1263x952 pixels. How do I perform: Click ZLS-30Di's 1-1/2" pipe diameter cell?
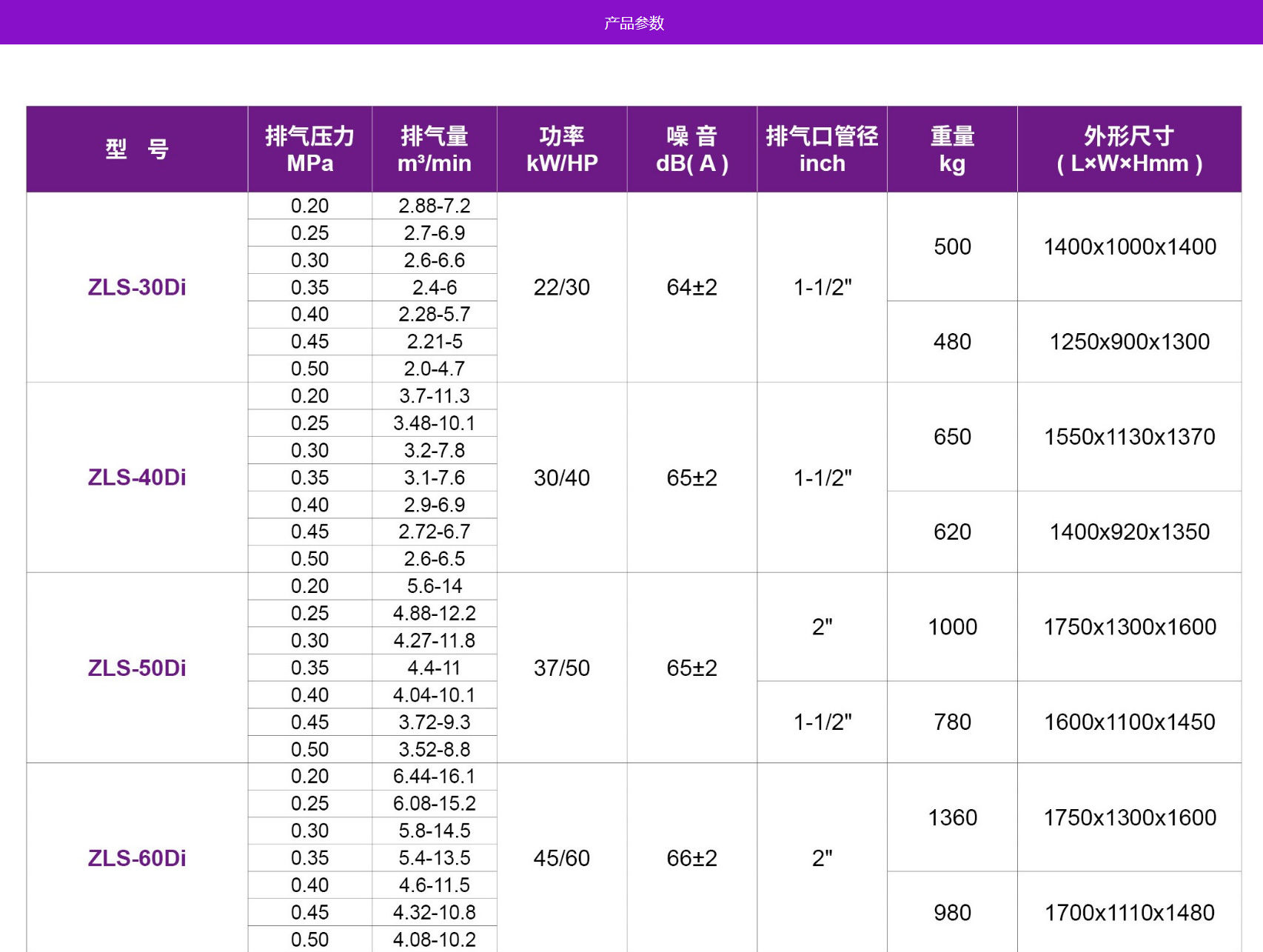(x=823, y=287)
